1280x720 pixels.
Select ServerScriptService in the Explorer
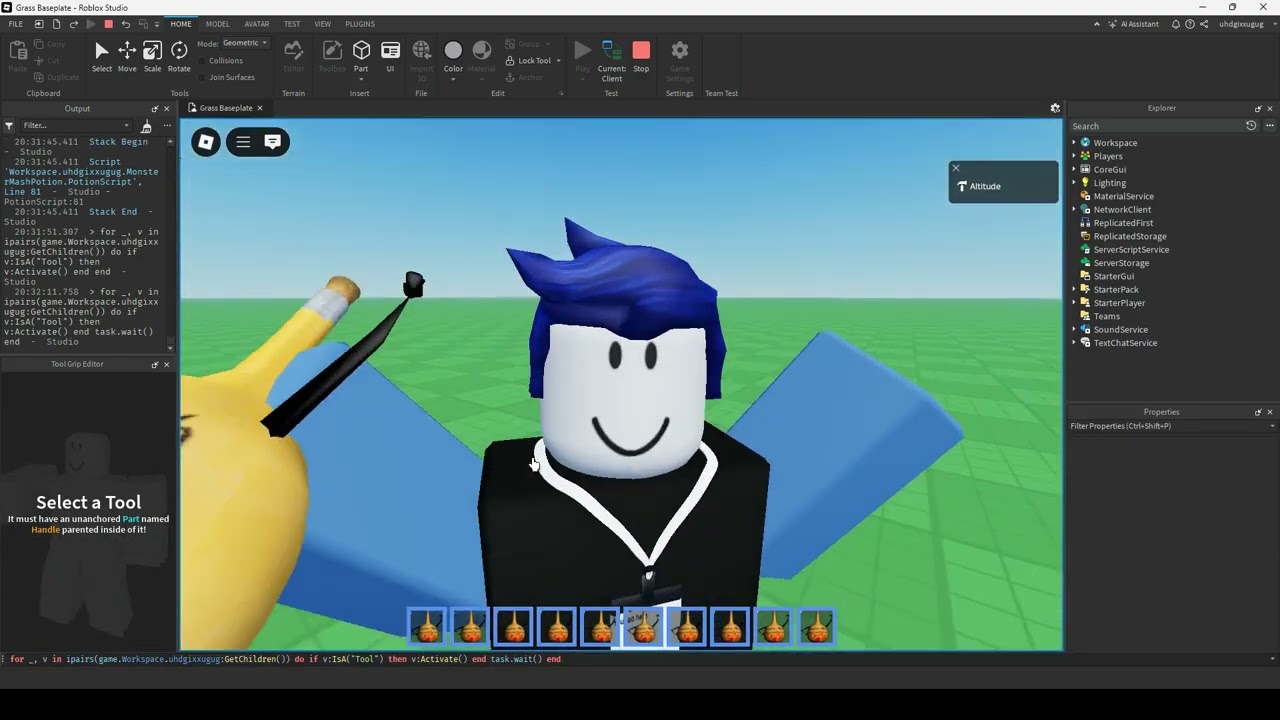(x=1131, y=250)
